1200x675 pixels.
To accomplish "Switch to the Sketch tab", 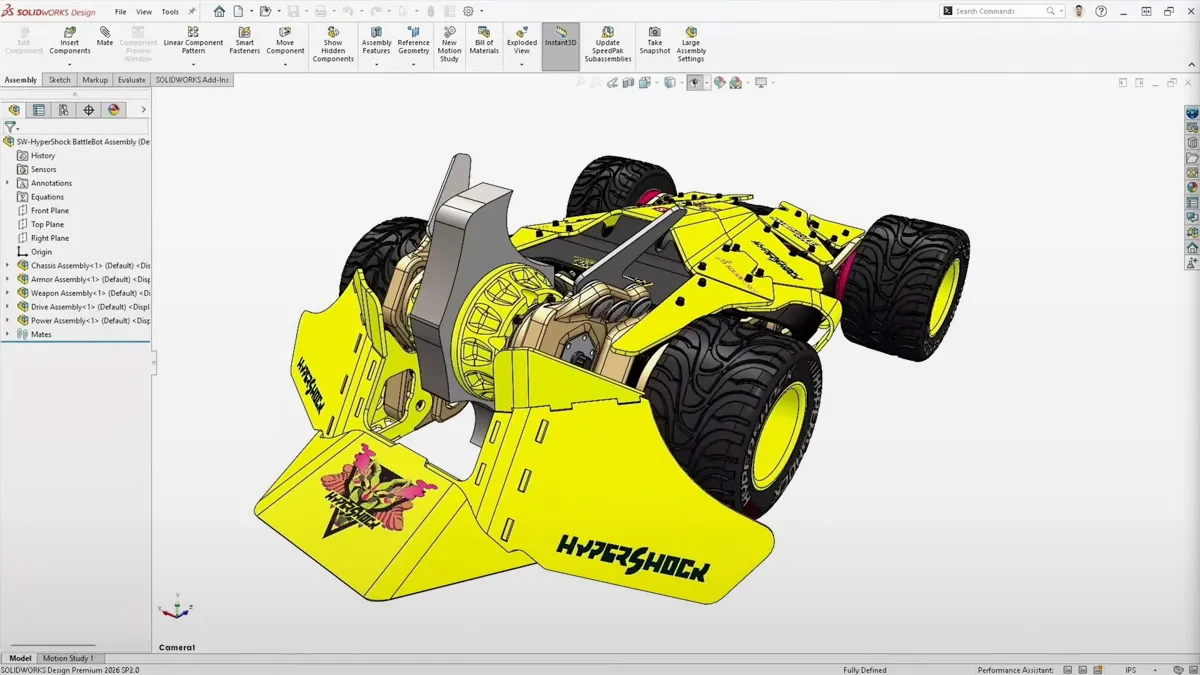I will 60,80.
